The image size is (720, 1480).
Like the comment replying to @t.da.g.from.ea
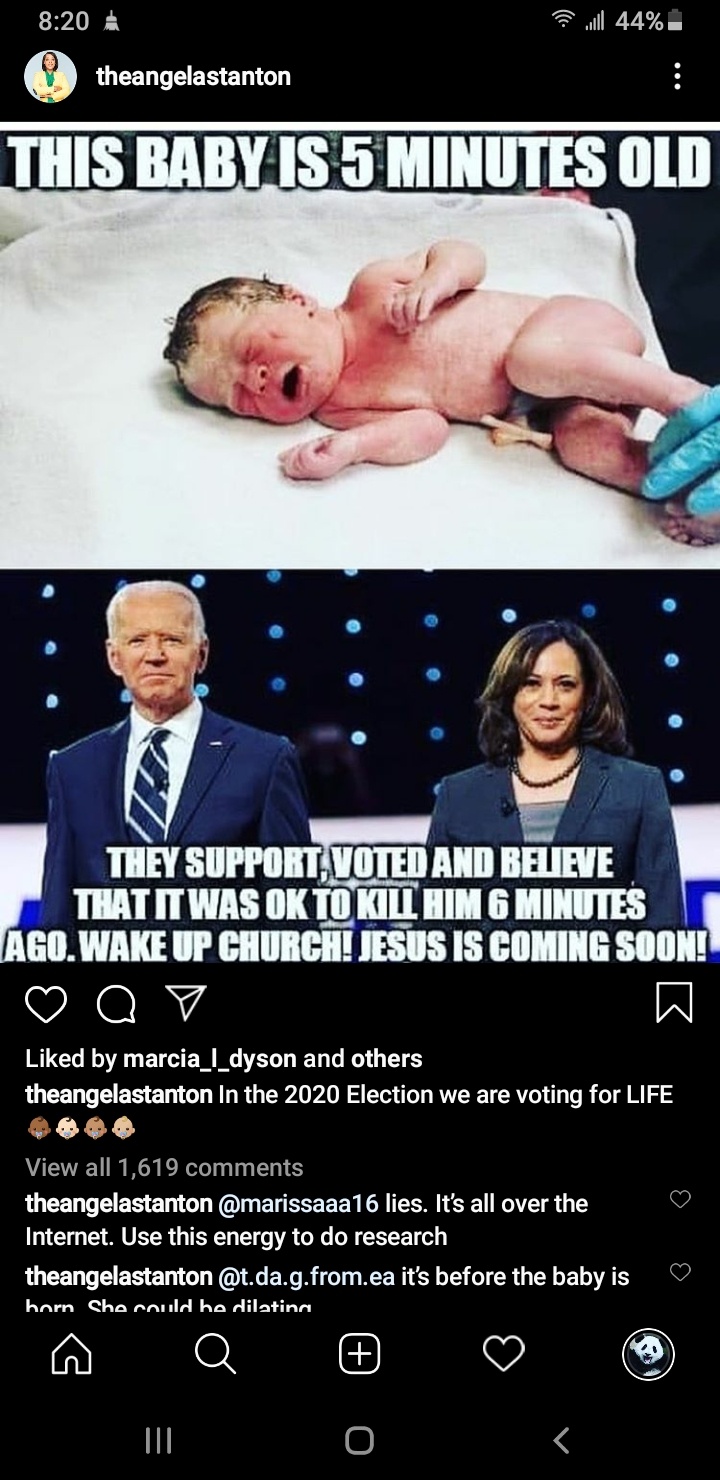680,1272
